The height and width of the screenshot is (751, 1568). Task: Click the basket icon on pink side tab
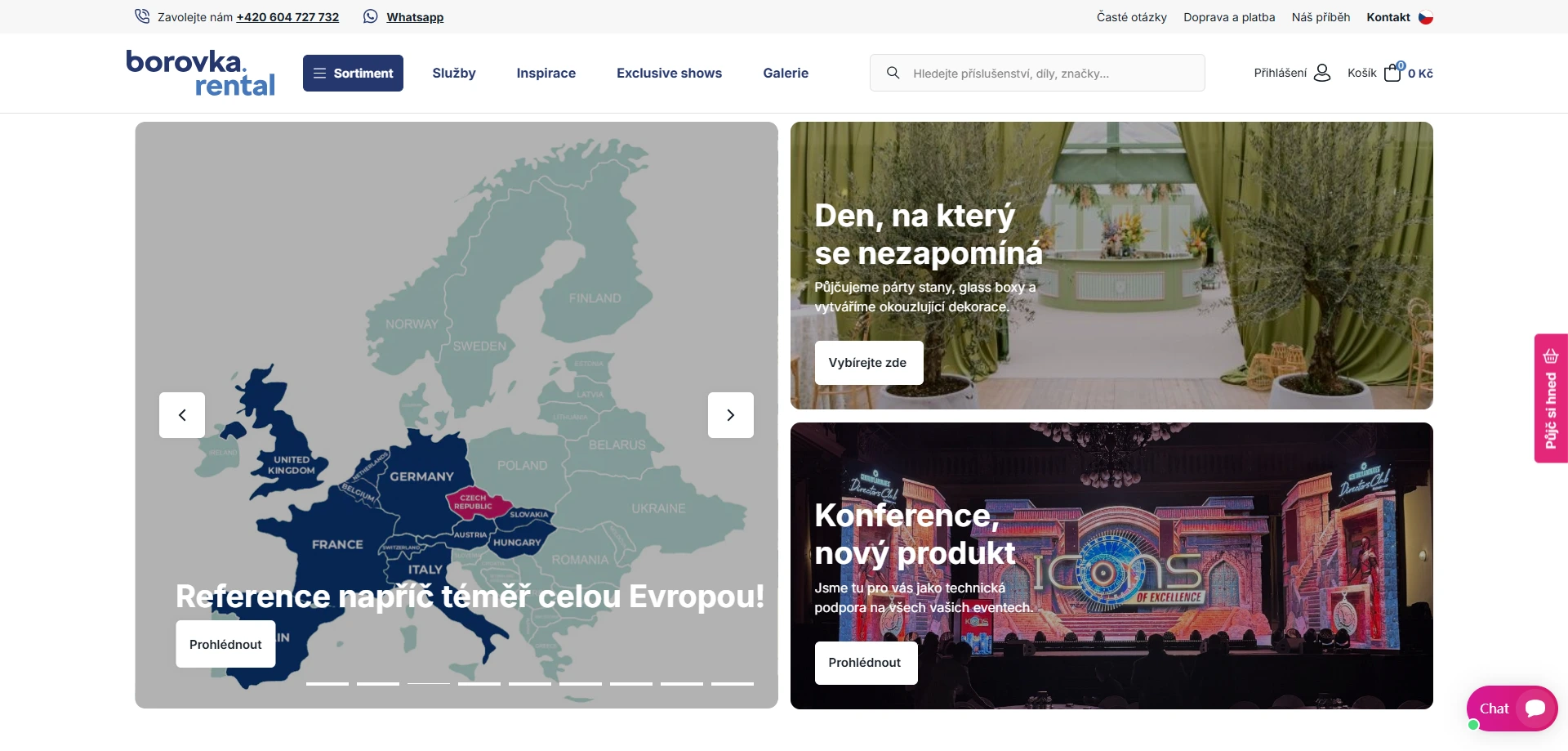click(1551, 356)
